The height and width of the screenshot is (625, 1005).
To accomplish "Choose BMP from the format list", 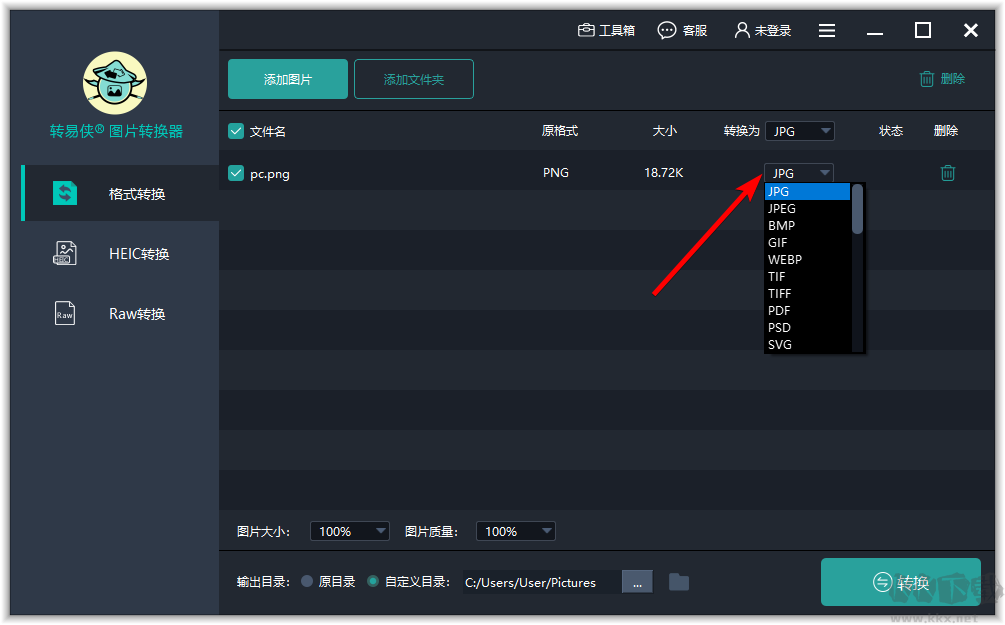I will click(x=808, y=226).
